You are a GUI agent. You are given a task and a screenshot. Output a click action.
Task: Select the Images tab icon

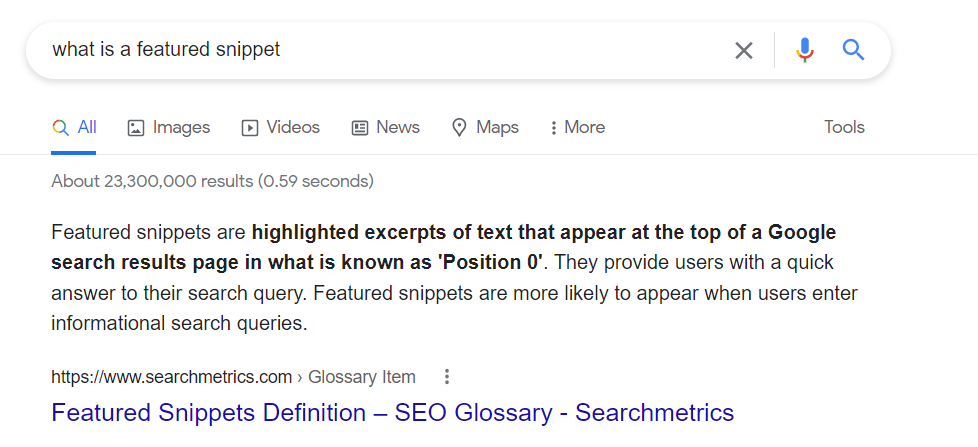[135, 128]
